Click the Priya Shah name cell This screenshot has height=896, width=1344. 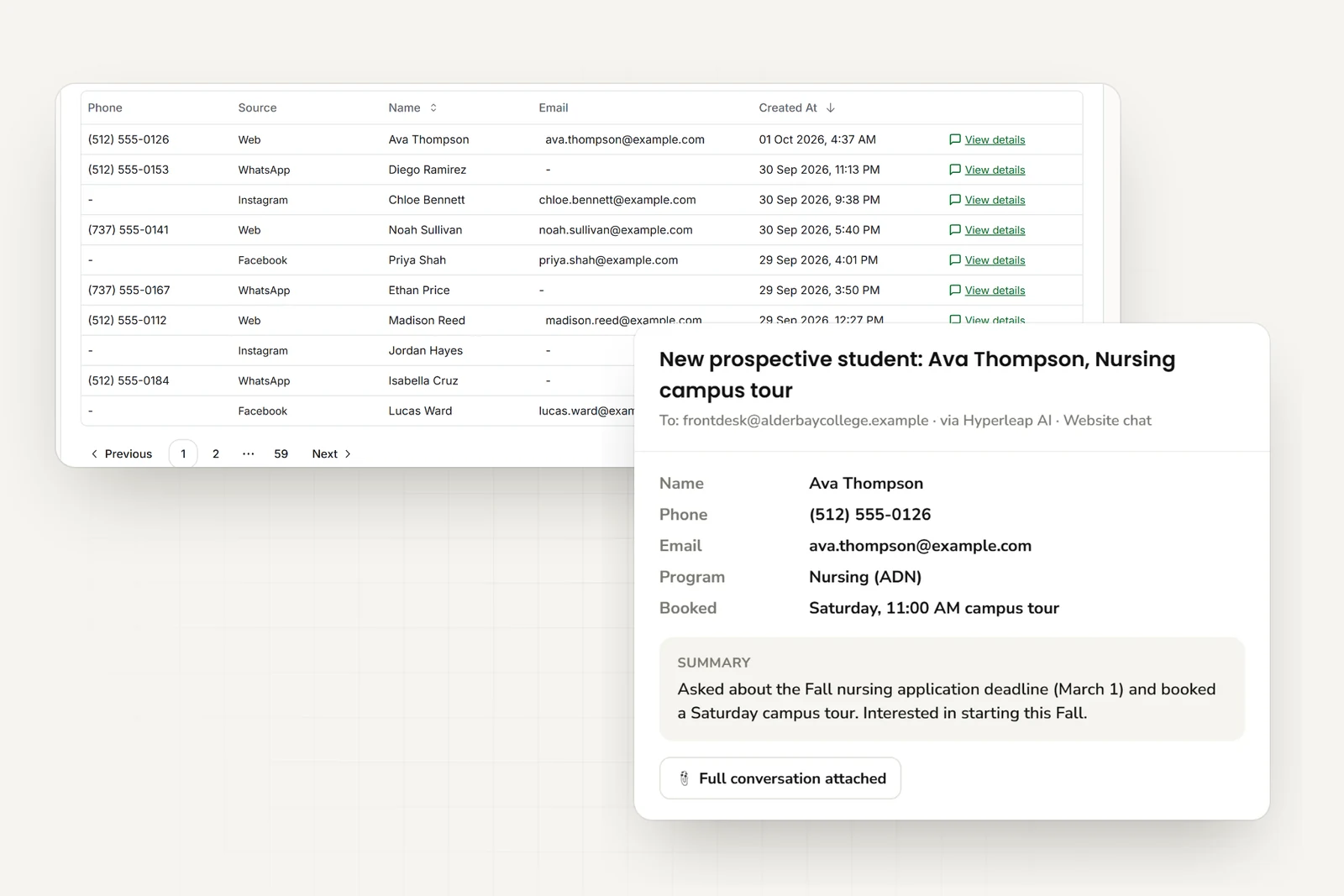pyautogui.click(x=417, y=260)
